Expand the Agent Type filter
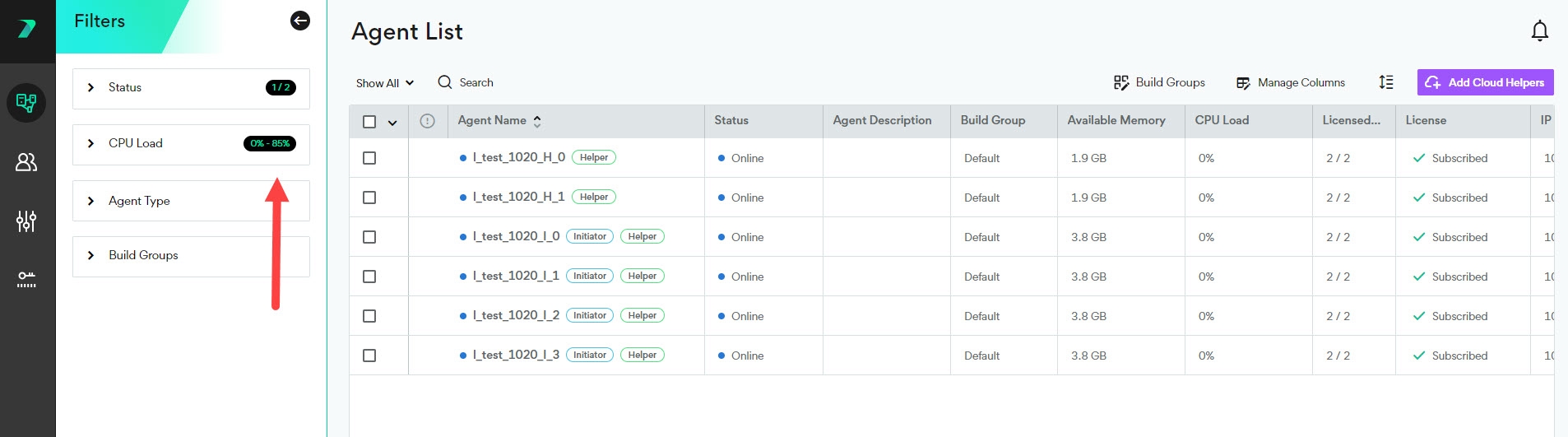 (90, 201)
